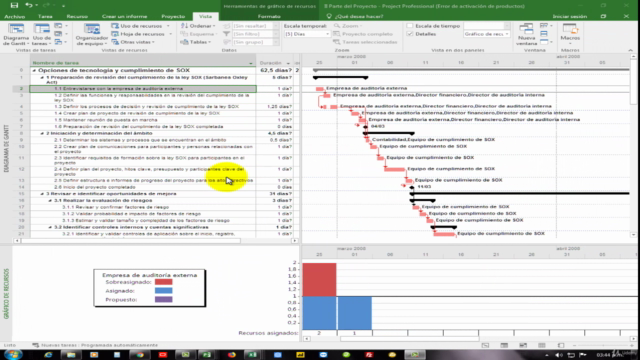Click the 62,5 días? duration cell
The height and width of the screenshot is (360, 640).
pos(276,71)
